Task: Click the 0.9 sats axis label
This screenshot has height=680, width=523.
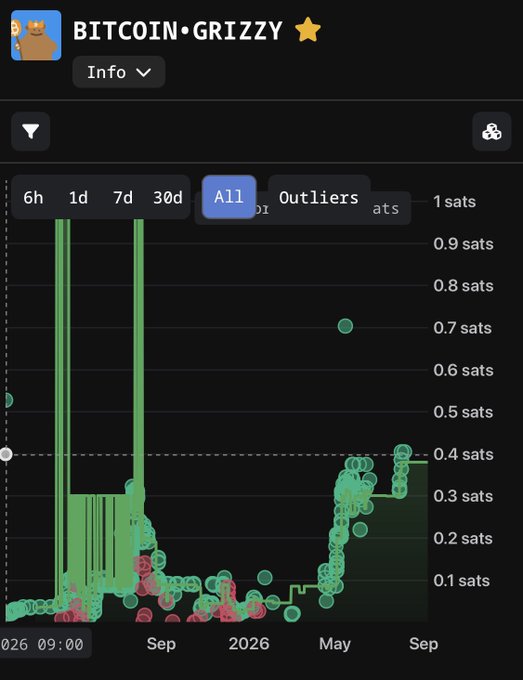Action: coord(463,243)
